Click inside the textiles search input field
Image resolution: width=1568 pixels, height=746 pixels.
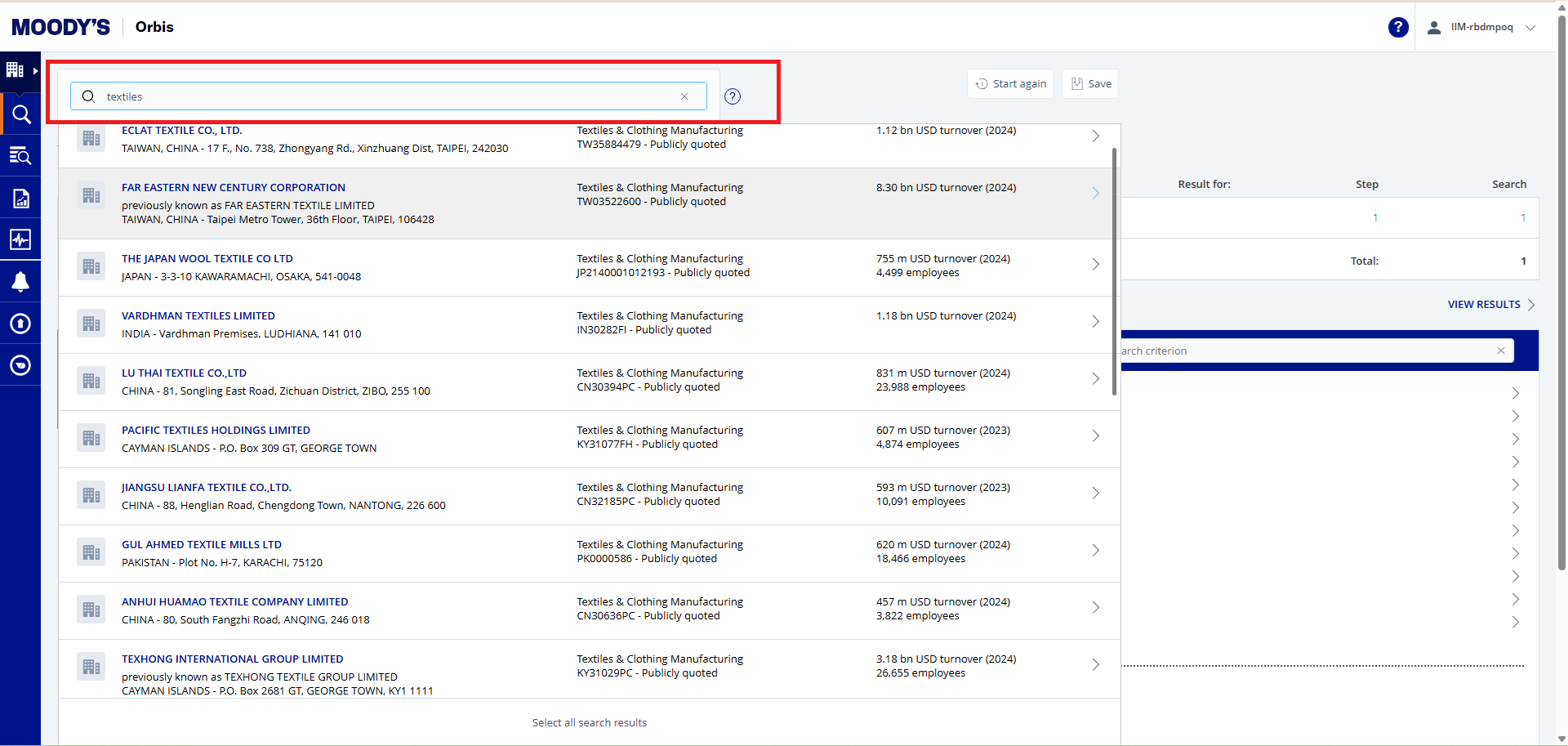(384, 96)
